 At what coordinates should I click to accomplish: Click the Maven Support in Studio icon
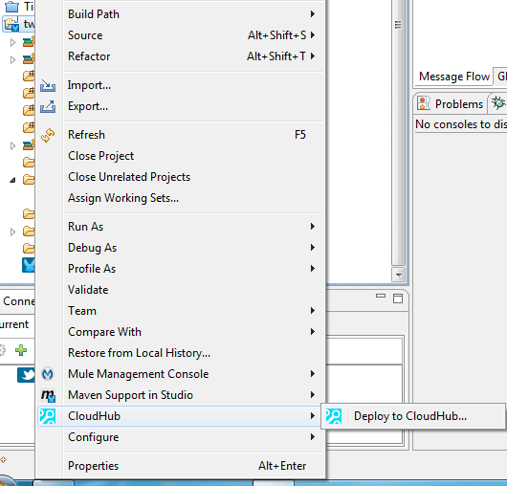[48, 395]
